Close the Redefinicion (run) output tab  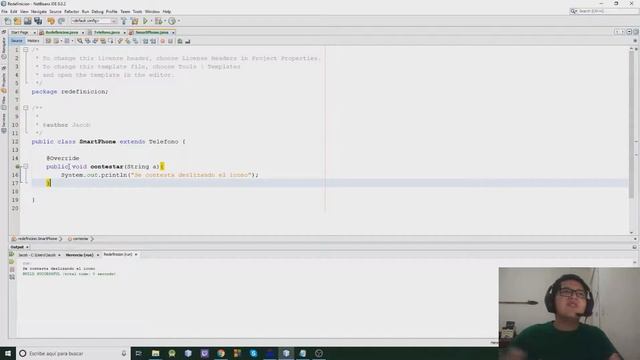click(x=136, y=254)
